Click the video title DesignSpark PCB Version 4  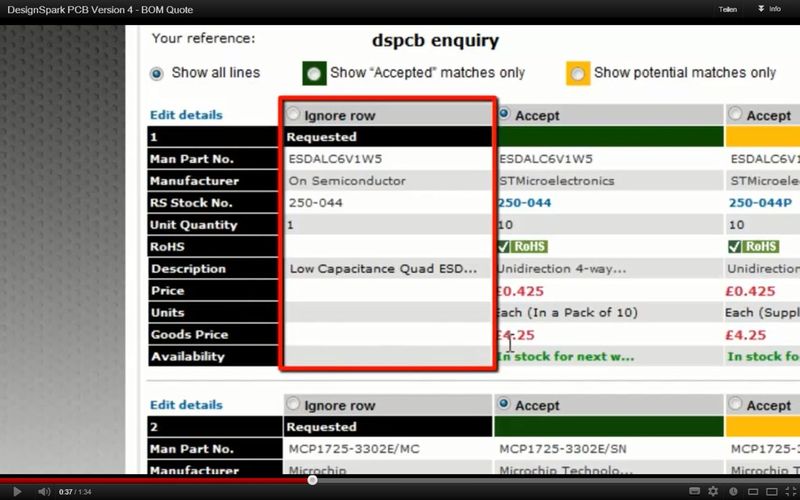[100, 10]
